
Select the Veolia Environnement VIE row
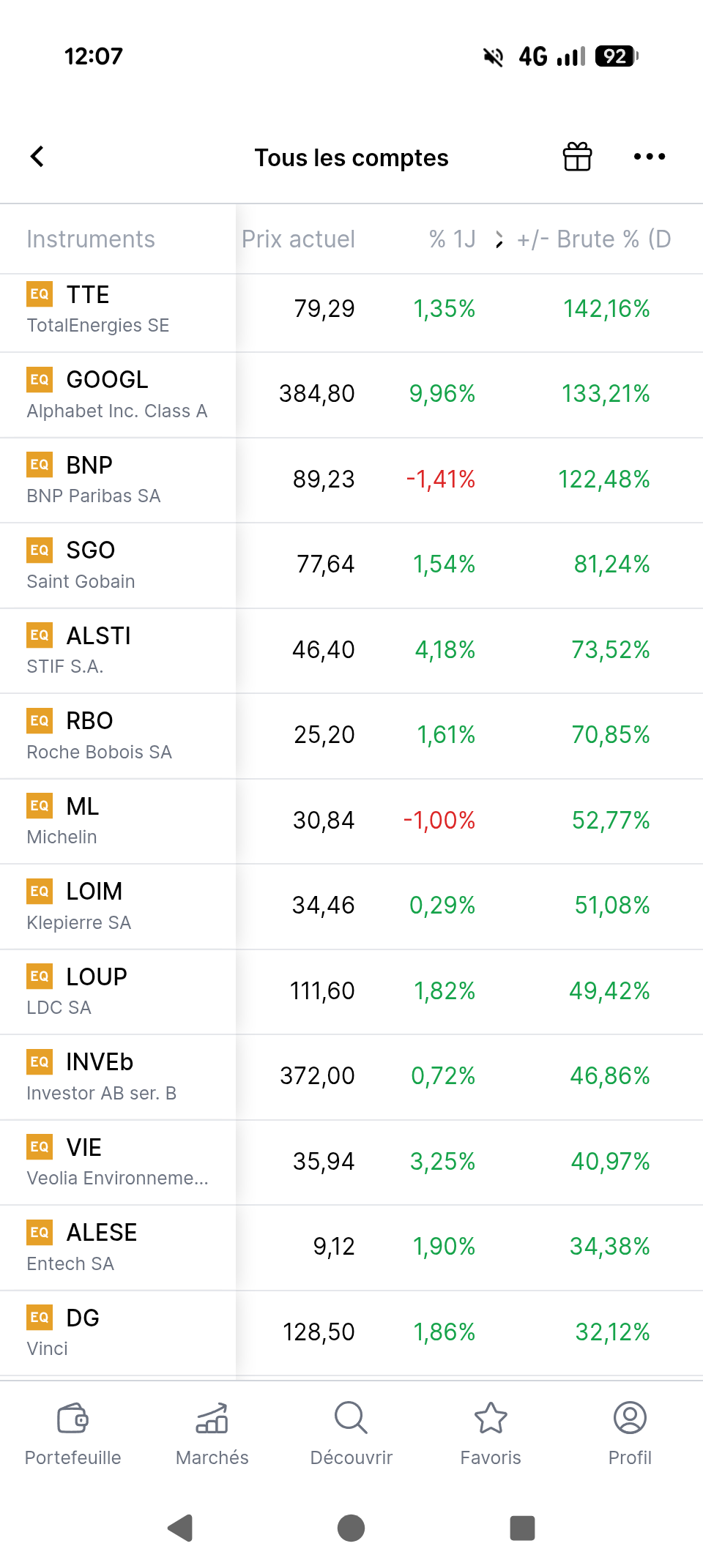tap(351, 1162)
